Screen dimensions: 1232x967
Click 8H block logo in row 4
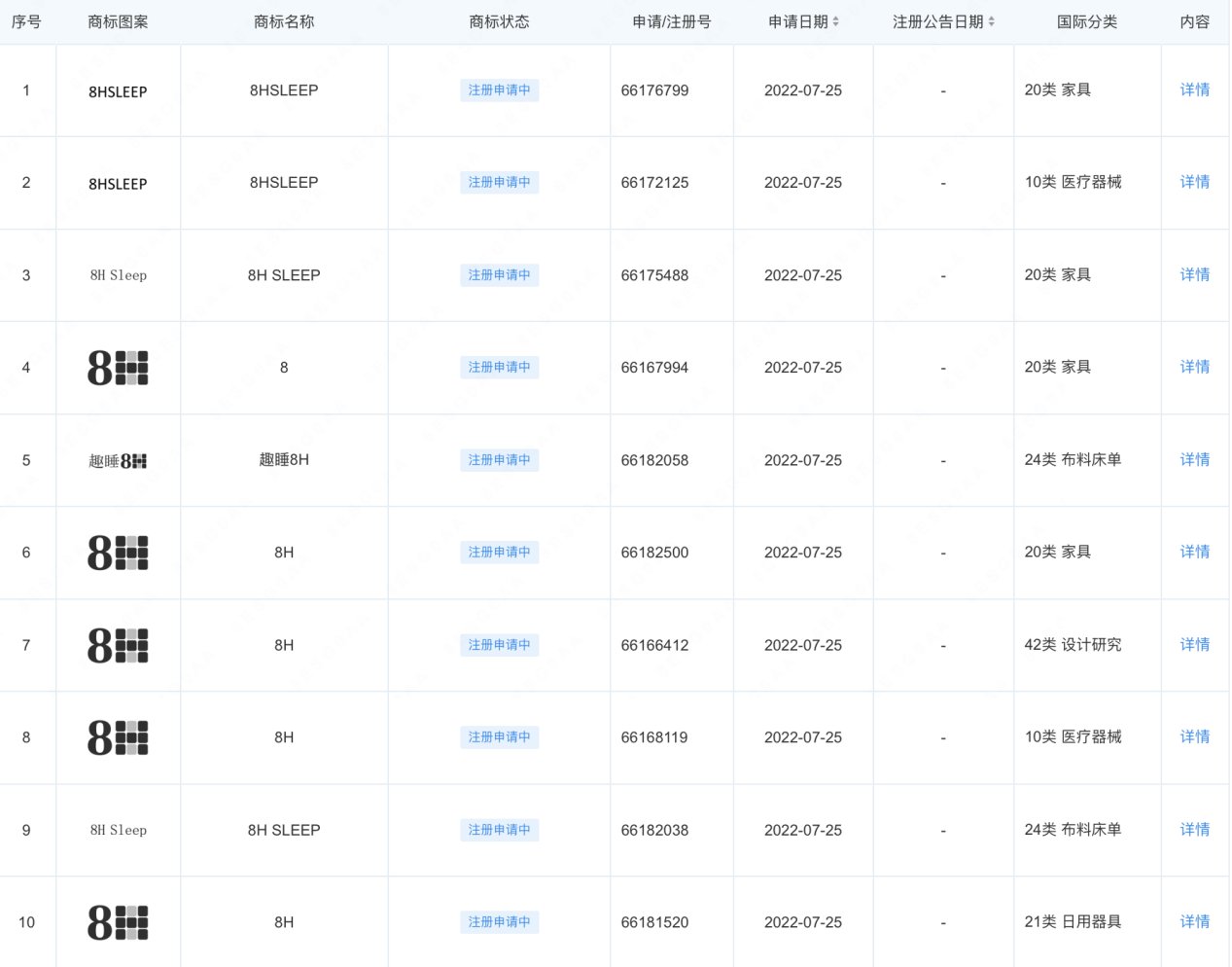coord(118,368)
